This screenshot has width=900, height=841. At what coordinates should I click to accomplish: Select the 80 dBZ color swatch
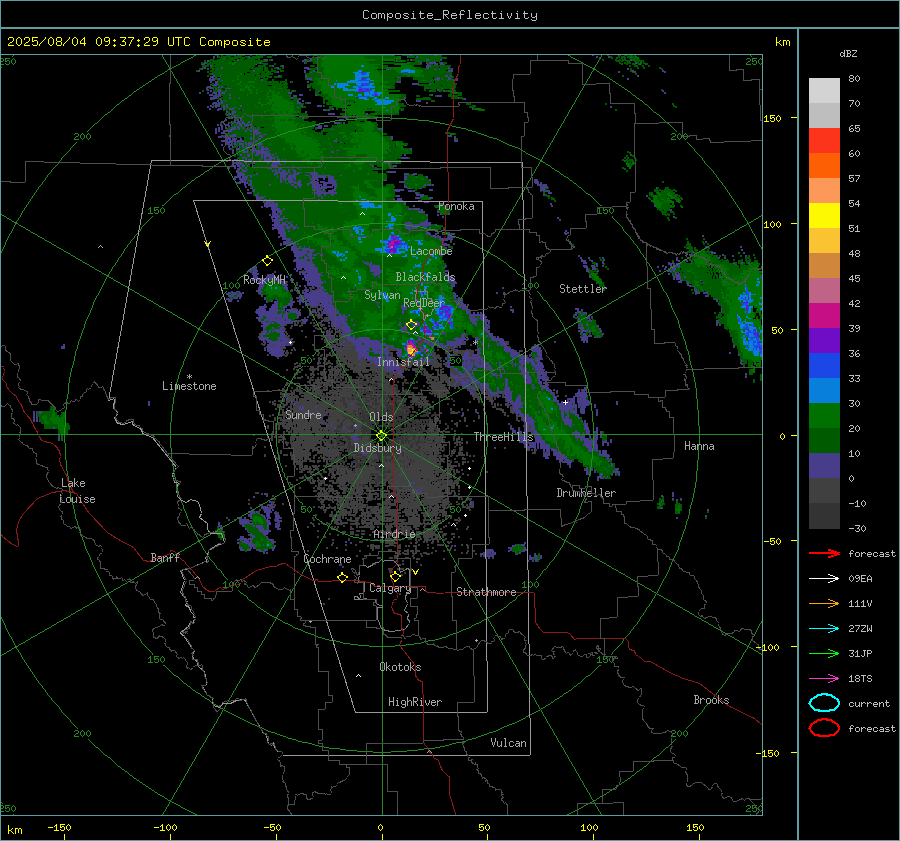click(824, 90)
